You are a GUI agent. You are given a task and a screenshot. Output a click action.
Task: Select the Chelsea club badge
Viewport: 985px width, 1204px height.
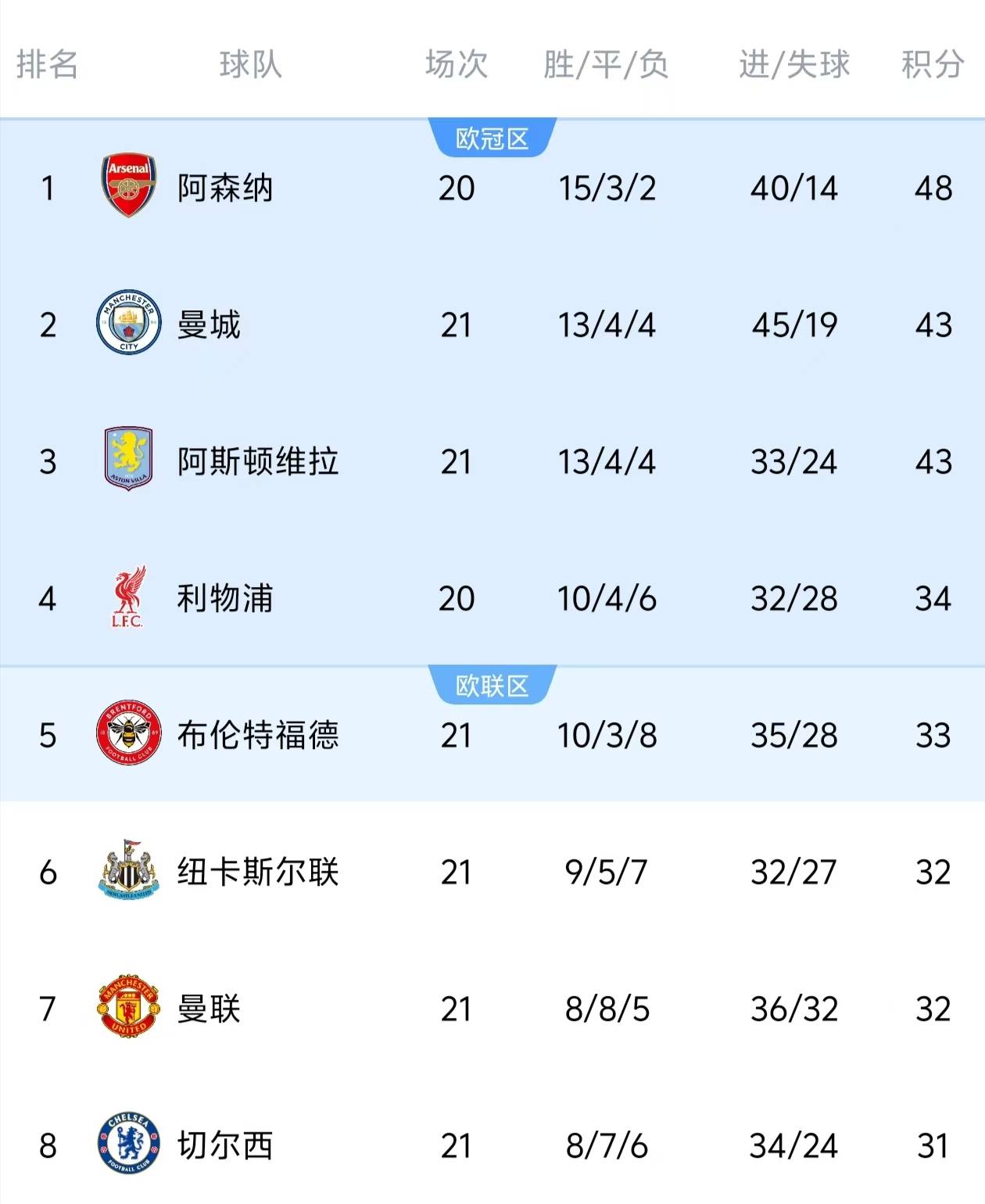(129, 1144)
